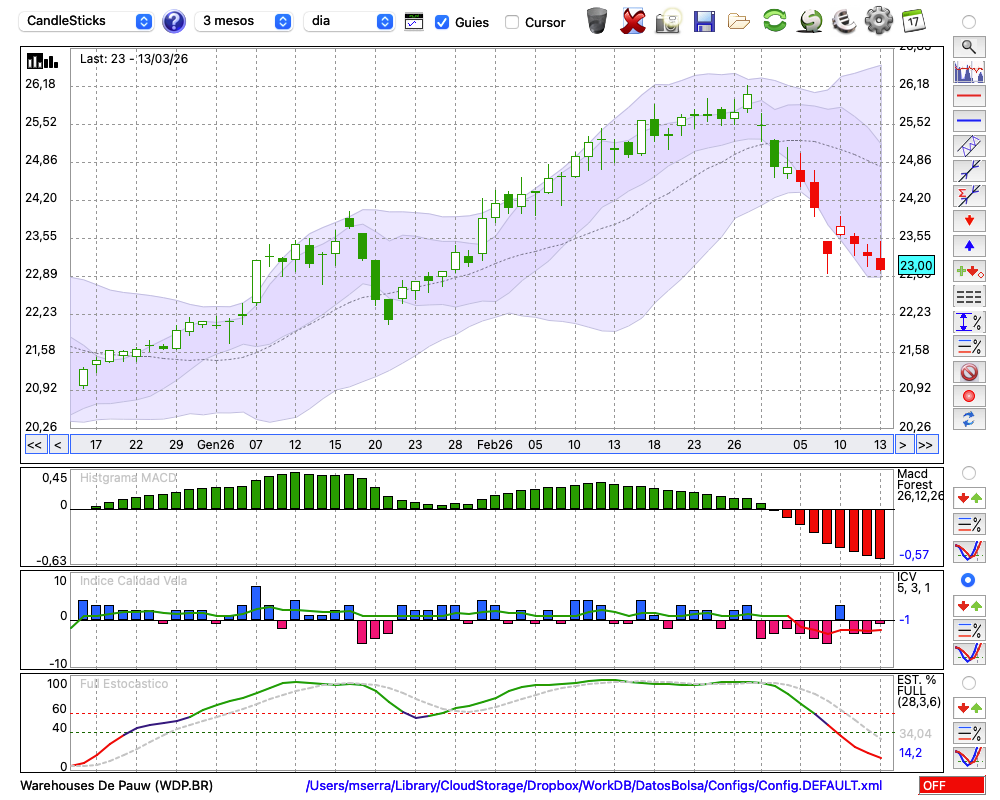The height and width of the screenshot is (800, 1000).
Task: Click the blue help question-mark icon
Action: 173,21
